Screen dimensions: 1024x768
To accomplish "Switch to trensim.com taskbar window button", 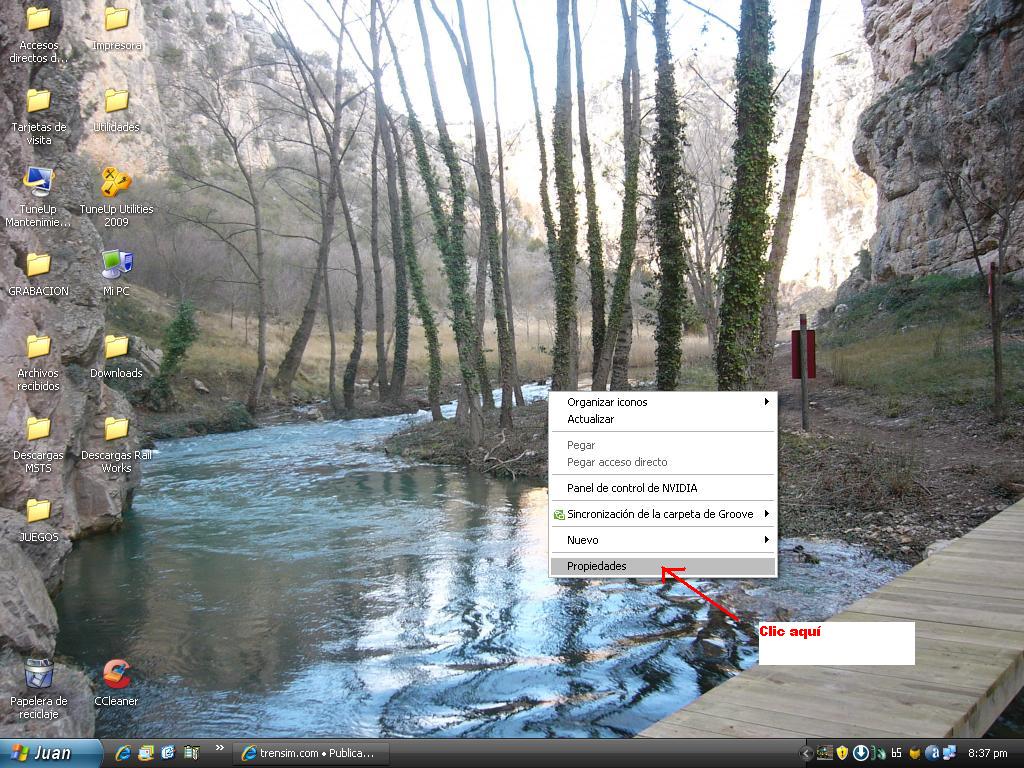I will [308, 753].
